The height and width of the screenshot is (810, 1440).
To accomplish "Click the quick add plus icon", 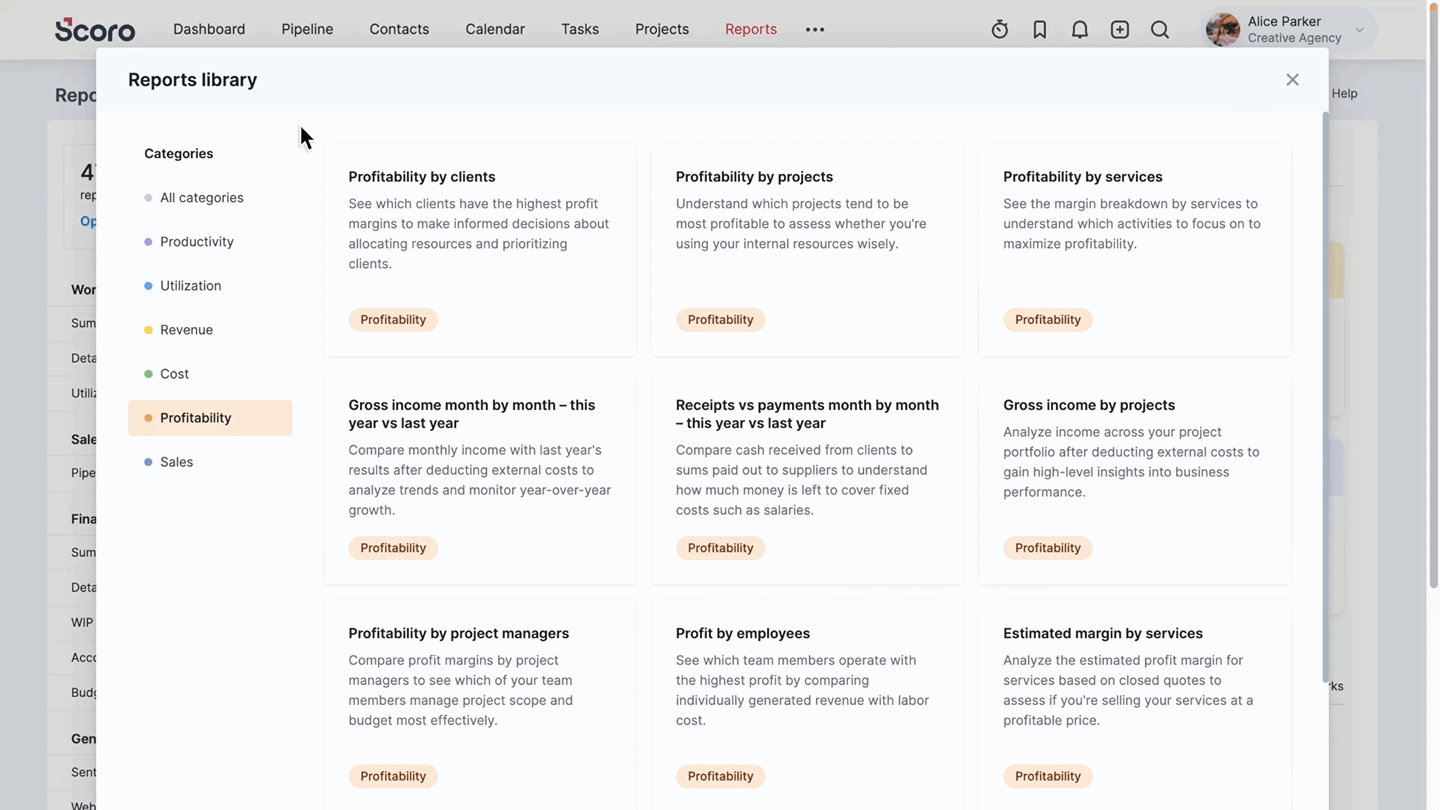I will coord(1120,30).
